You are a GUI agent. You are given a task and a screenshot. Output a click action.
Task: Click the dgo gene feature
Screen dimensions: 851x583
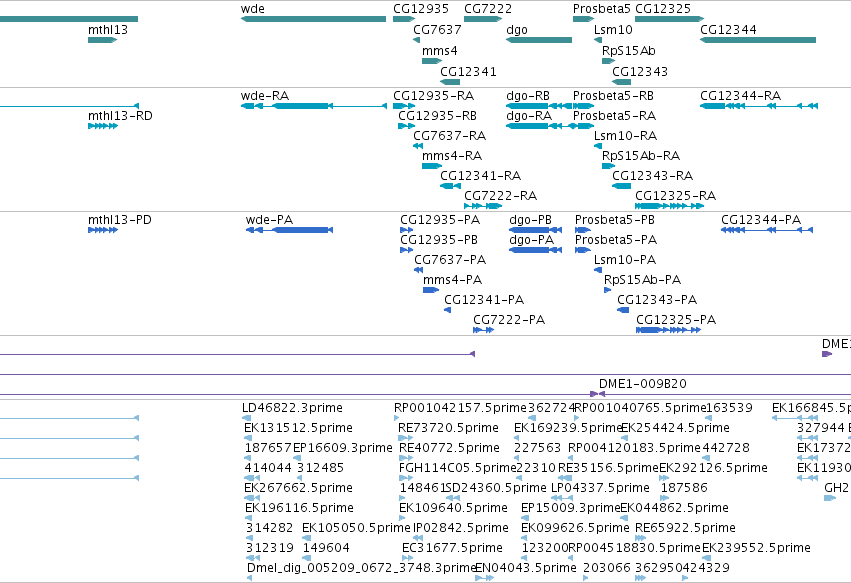[x=539, y=40]
